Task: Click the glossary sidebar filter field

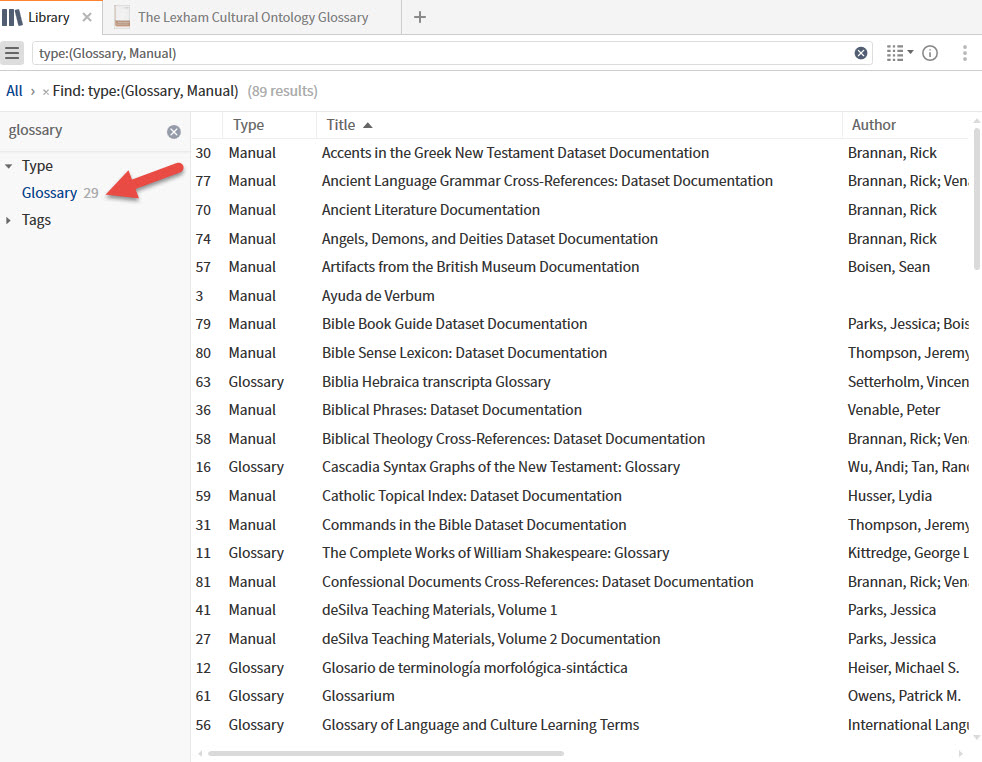Action: click(85, 131)
